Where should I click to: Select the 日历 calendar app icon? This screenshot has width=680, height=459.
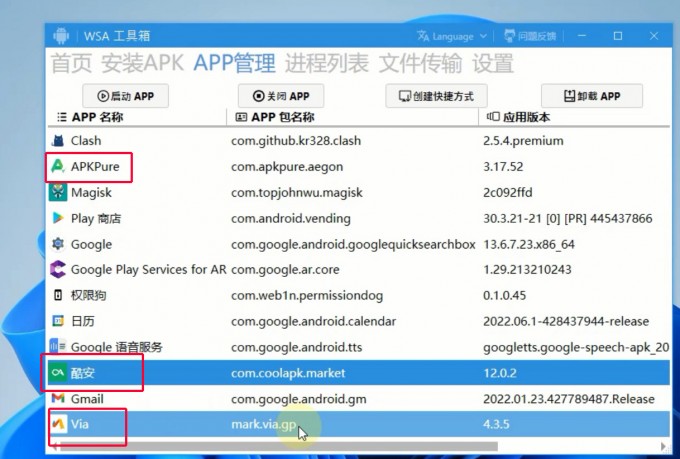(x=58, y=321)
